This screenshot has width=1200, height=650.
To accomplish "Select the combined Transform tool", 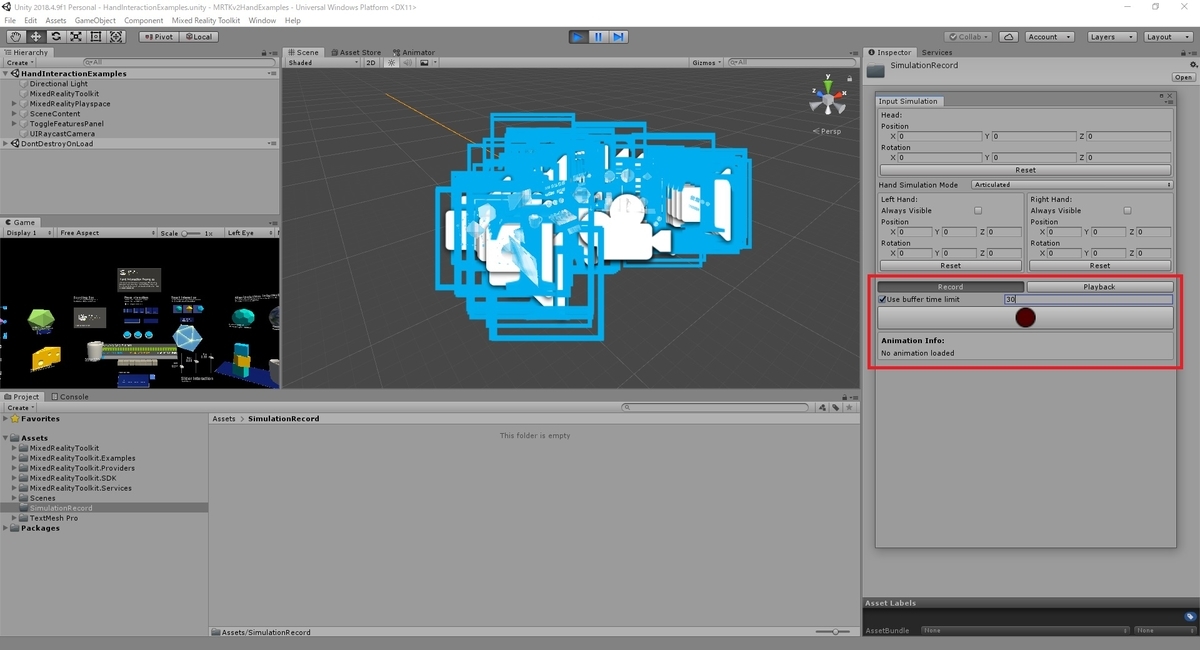I will [x=116, y=37].
